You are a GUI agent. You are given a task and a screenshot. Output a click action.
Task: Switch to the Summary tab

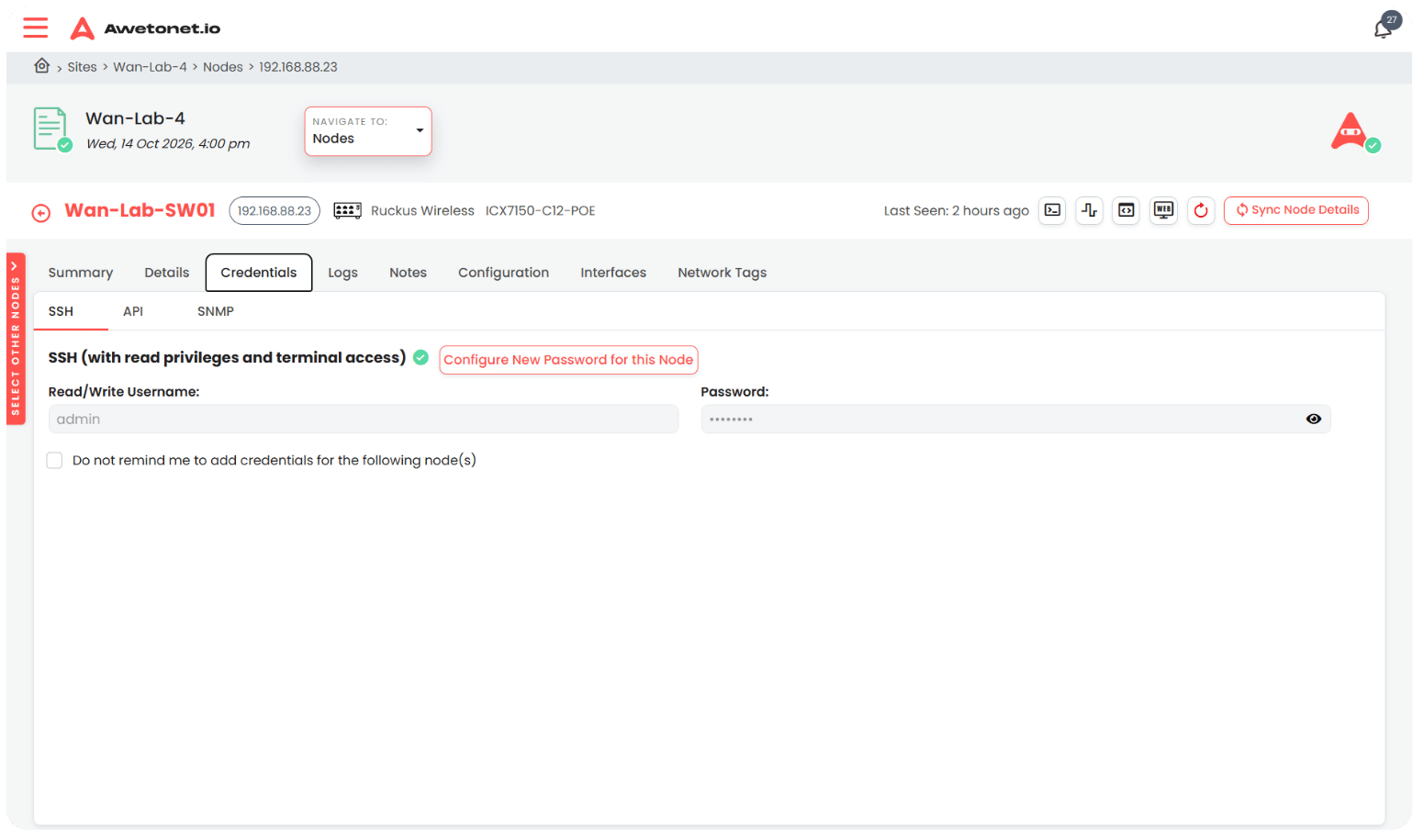click(81, 273)
